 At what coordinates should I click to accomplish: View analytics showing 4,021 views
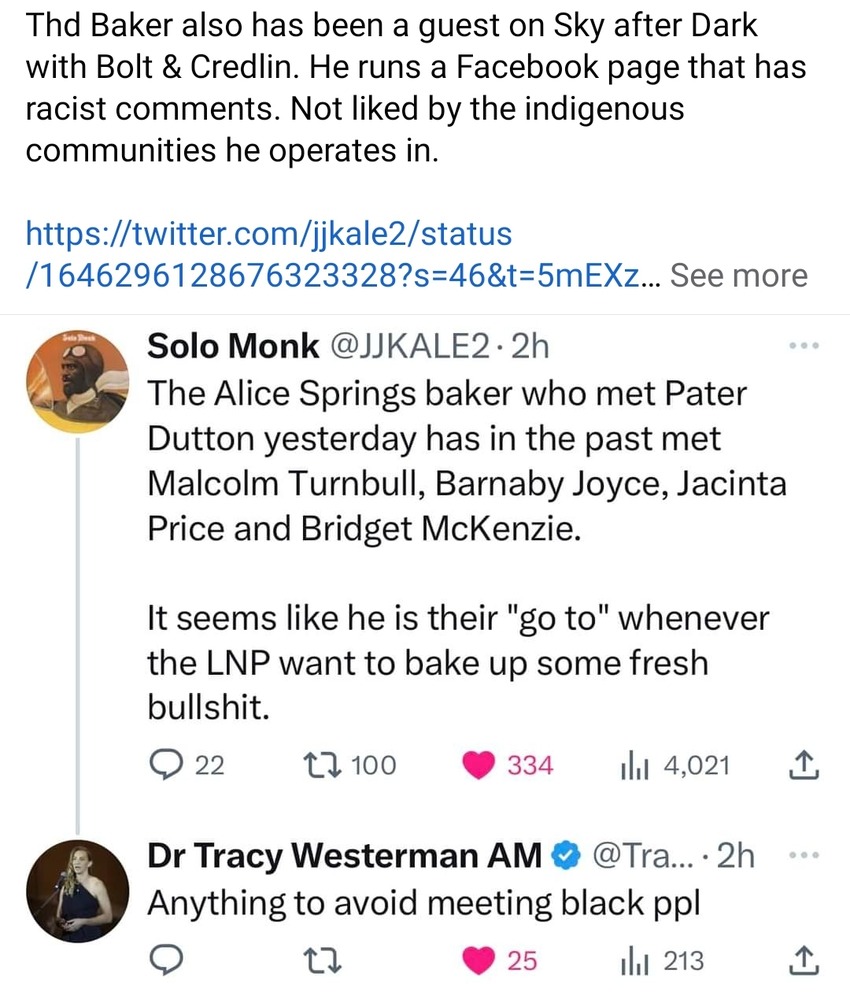pos(631,766)
